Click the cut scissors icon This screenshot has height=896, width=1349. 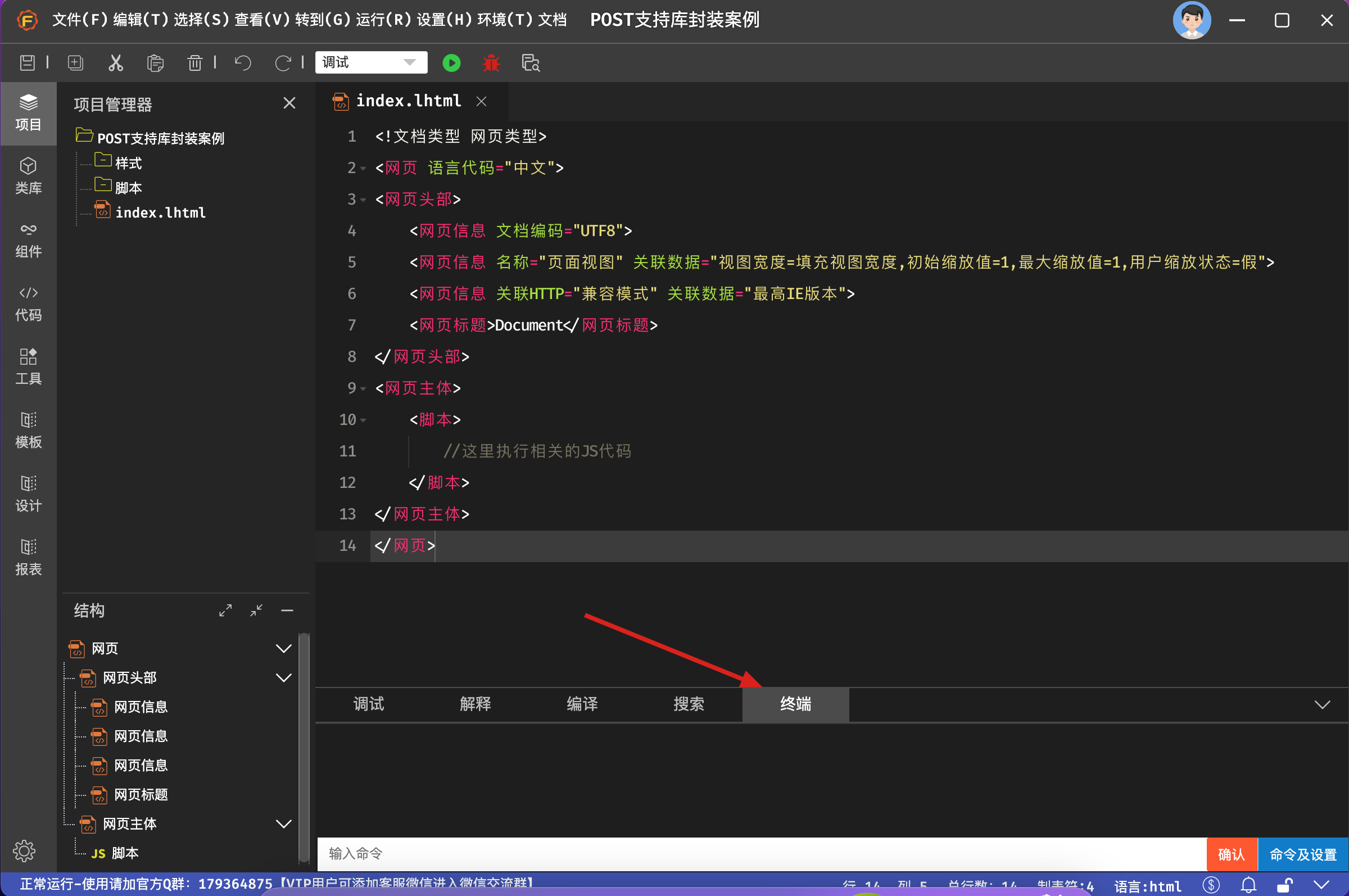(115, 63)
